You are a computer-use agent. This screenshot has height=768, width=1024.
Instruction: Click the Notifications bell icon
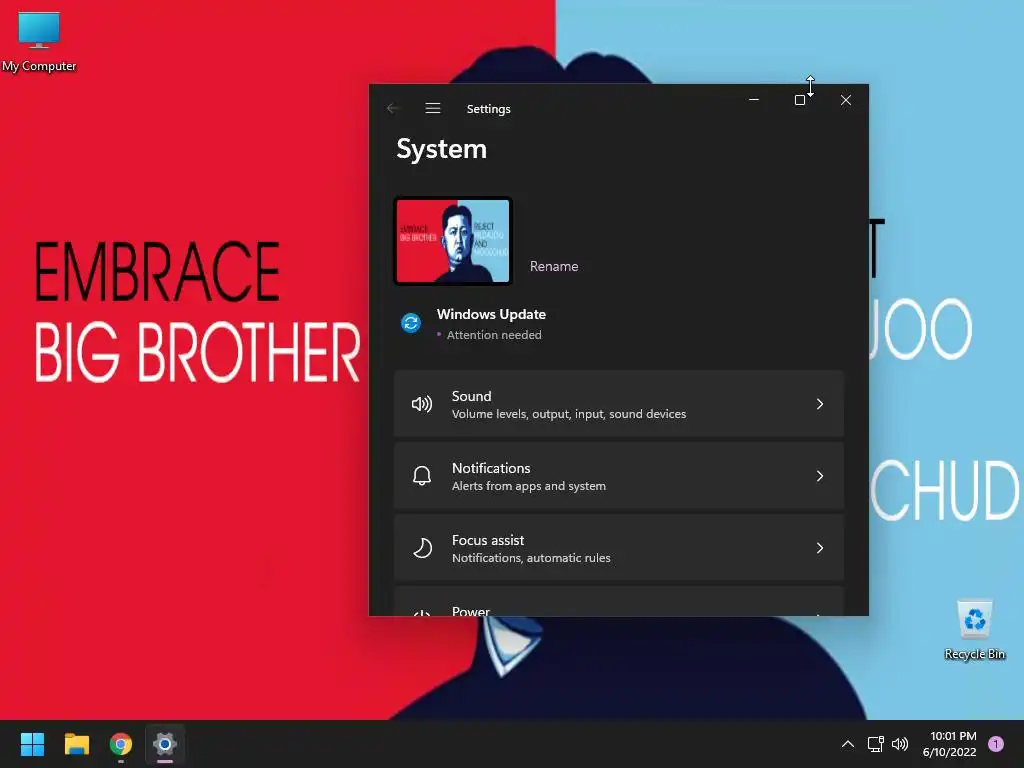click(422, 476)
